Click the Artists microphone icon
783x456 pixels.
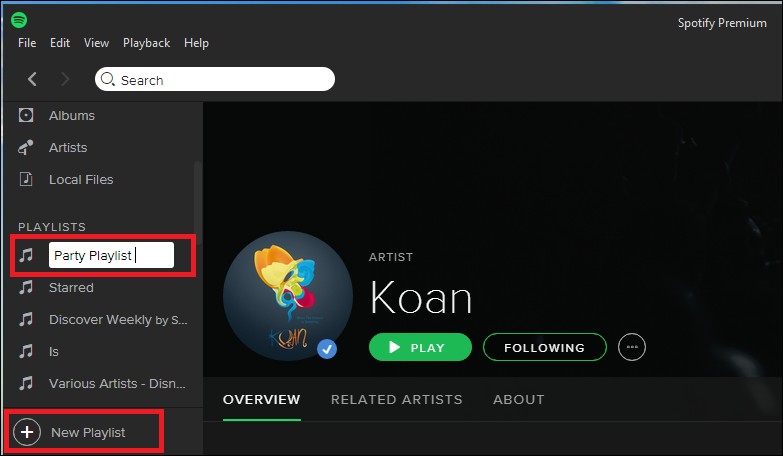pos(26,147)
